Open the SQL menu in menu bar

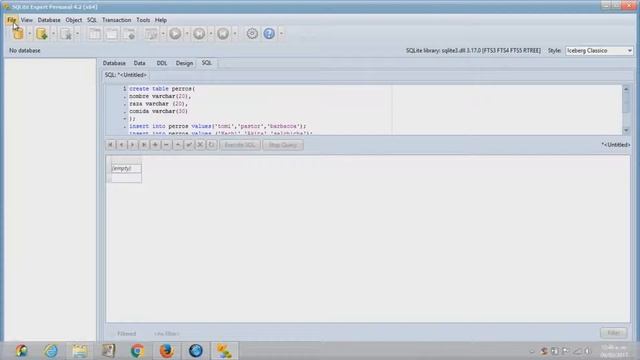point(92,20)
